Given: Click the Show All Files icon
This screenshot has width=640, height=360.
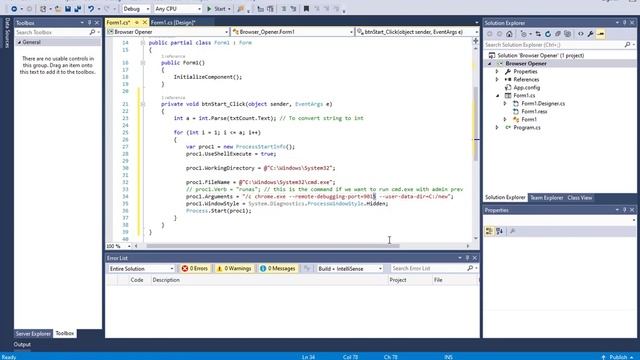Looking at the screenshot, I should [567, 34].
